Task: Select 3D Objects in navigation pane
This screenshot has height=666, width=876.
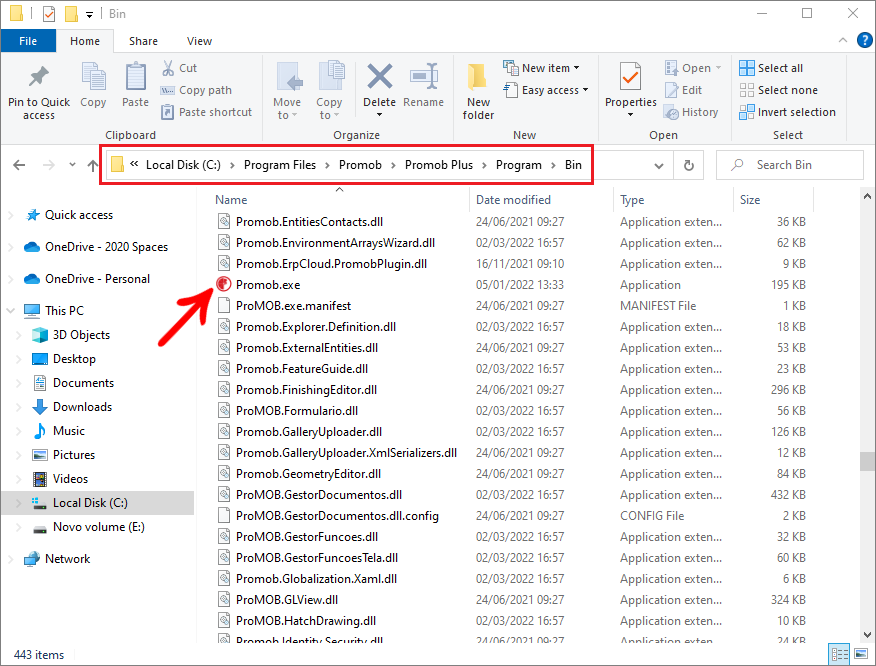Action: (81, 335)
